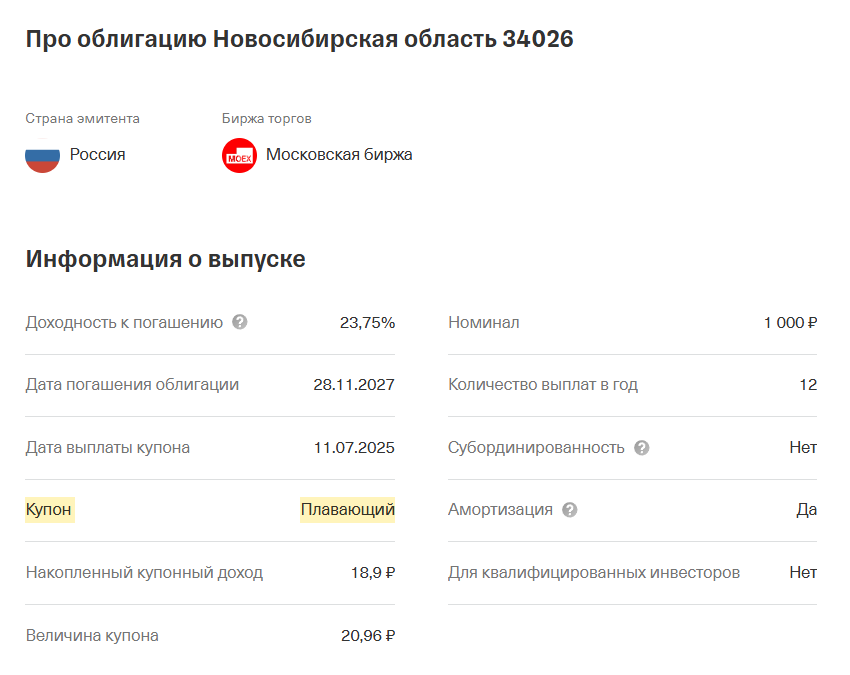Click the Количество выплат в год label
Image resolution: width=850 pixels, height=675 pixels.
(543, 384)
